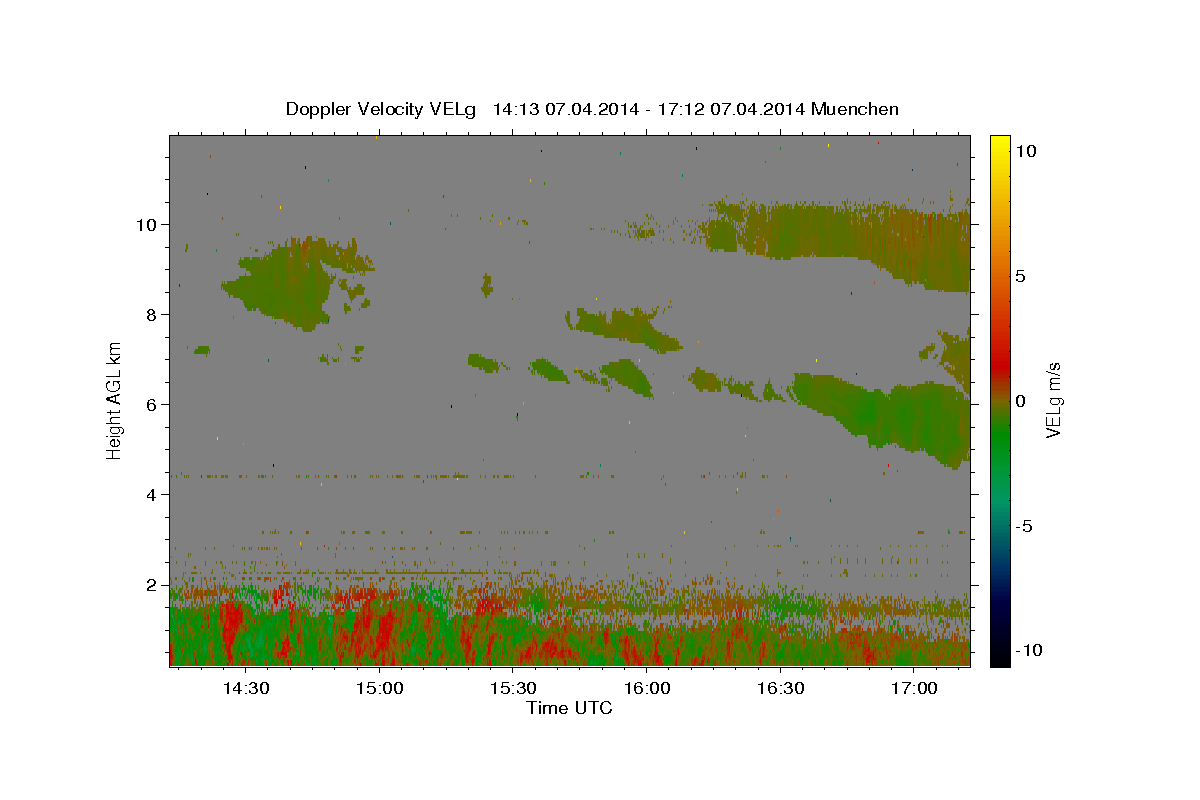The width and height of the screenshot is (1200, 800).
Task: Click the colorbar value 0
Action: [1022, 401]
